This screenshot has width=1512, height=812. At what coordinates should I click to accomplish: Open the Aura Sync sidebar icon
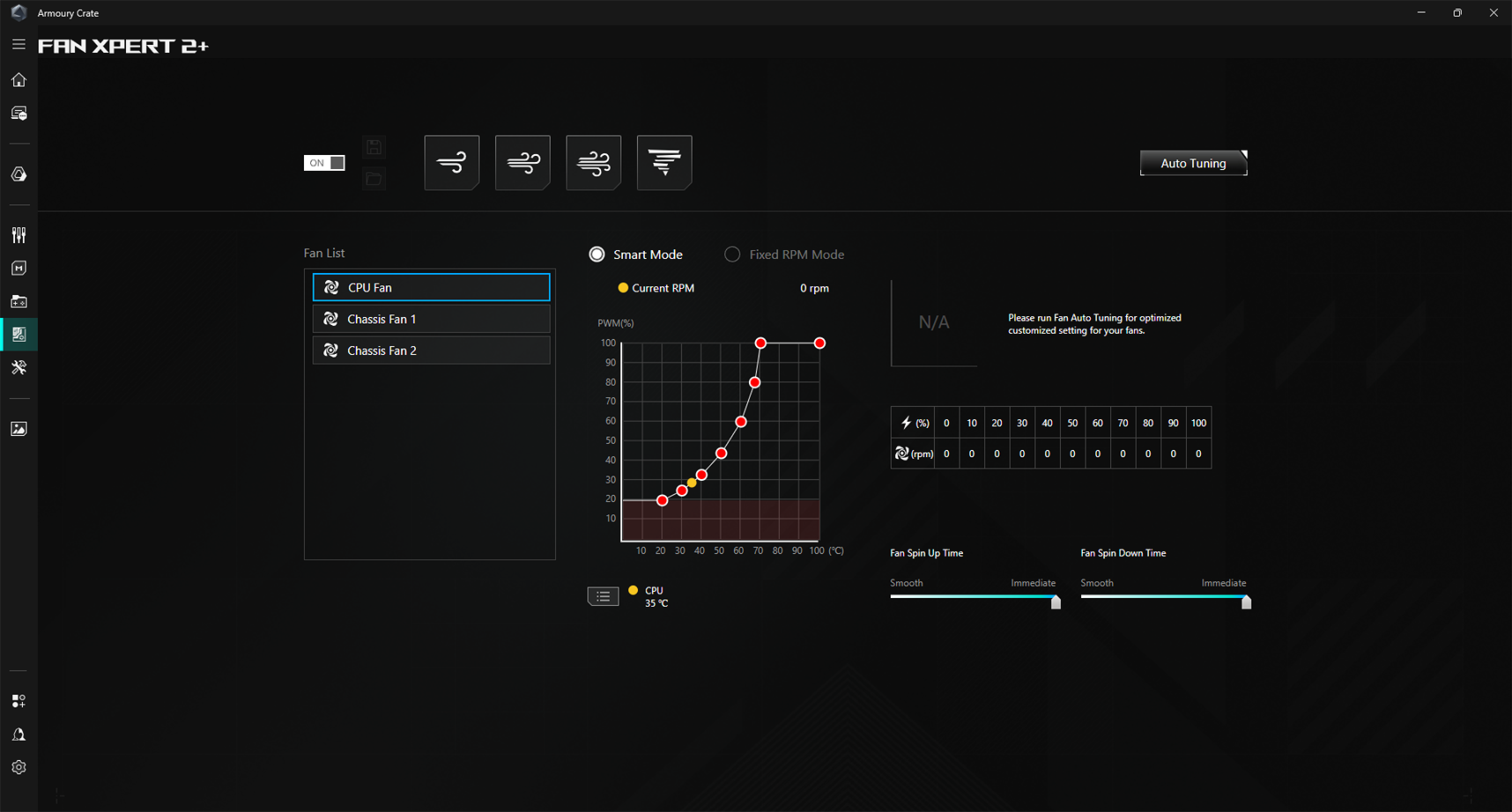coord(19,174)
